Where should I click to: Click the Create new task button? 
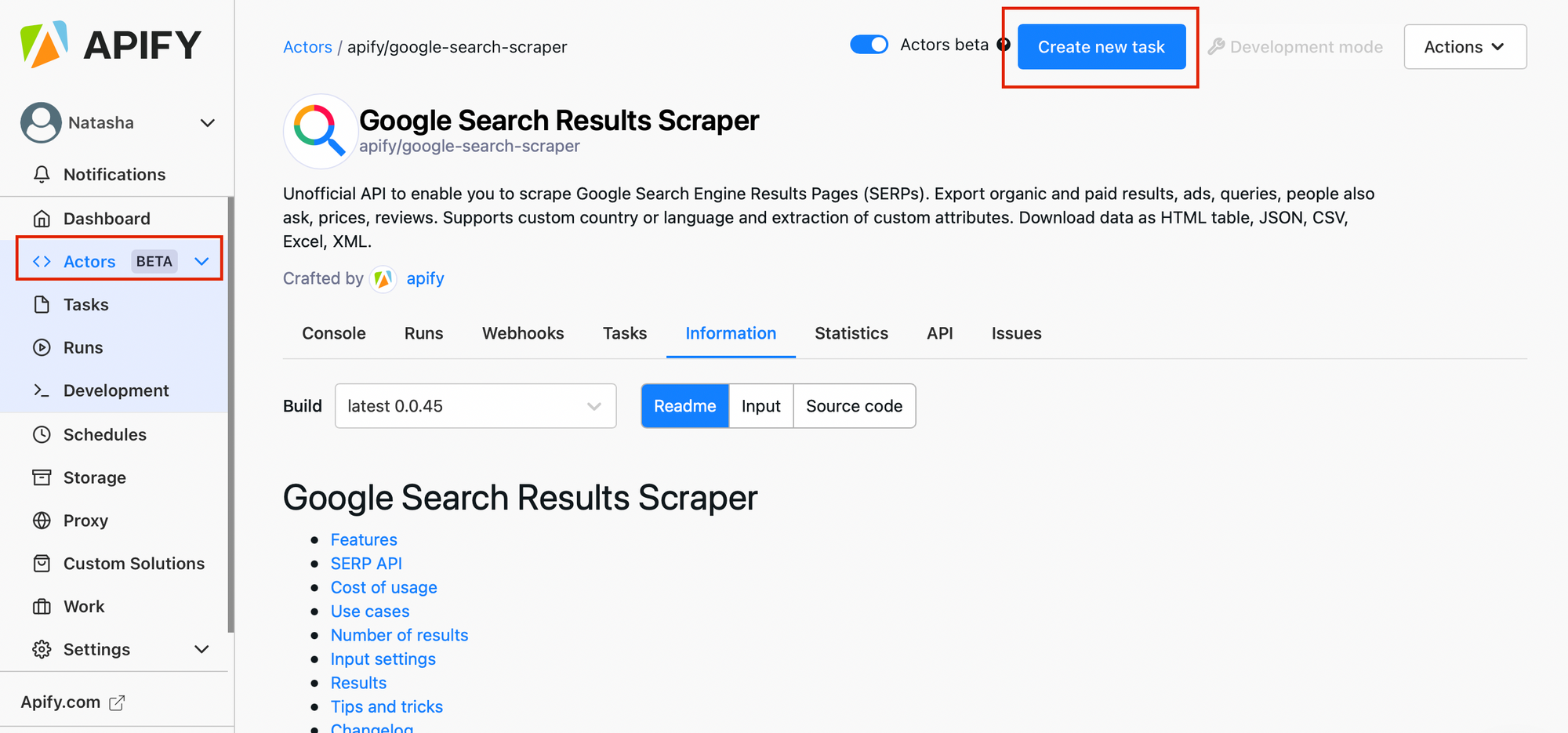coord(1102,47)
